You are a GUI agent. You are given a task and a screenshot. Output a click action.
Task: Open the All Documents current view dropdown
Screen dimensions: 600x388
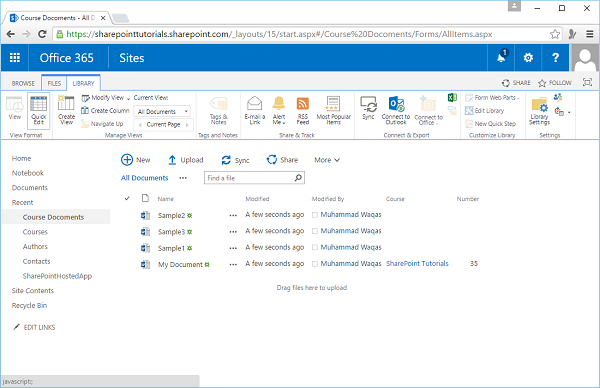coord(163,111)
